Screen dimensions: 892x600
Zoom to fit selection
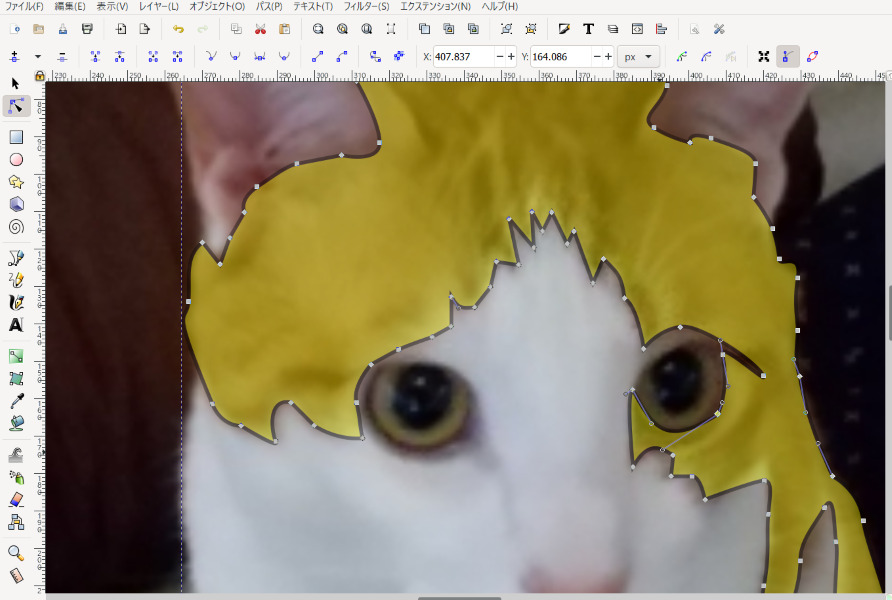pos(318,29)
